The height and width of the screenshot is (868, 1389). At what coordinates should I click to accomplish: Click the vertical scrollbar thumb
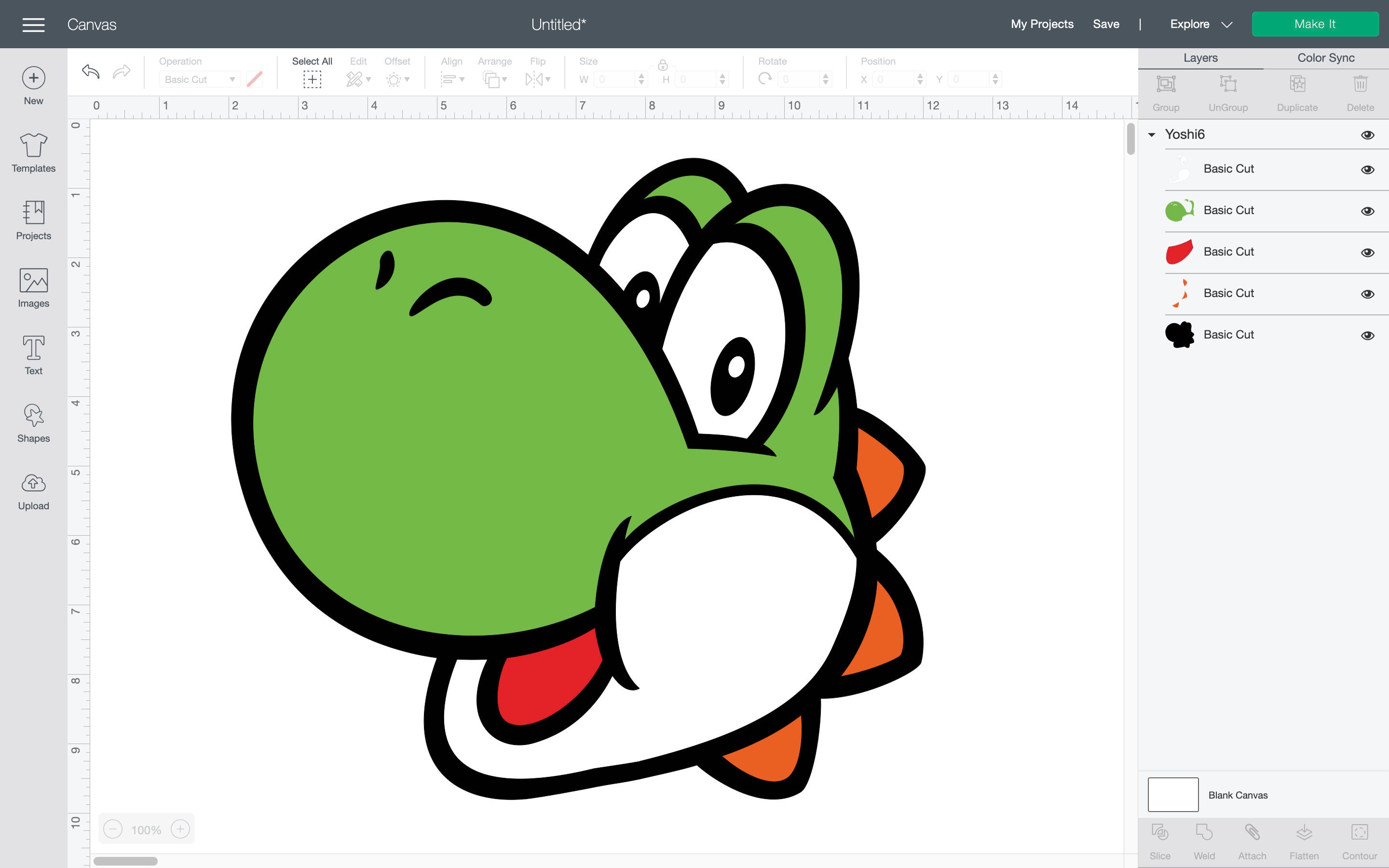pyautogui.click(x=1130, y=139)
